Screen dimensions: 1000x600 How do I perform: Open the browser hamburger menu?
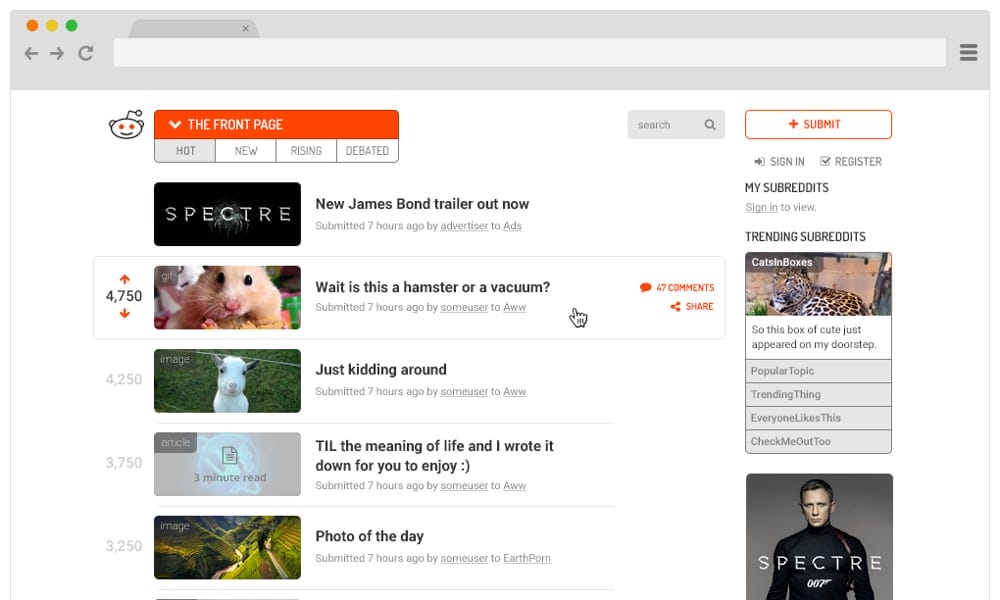tap(967, 52)
